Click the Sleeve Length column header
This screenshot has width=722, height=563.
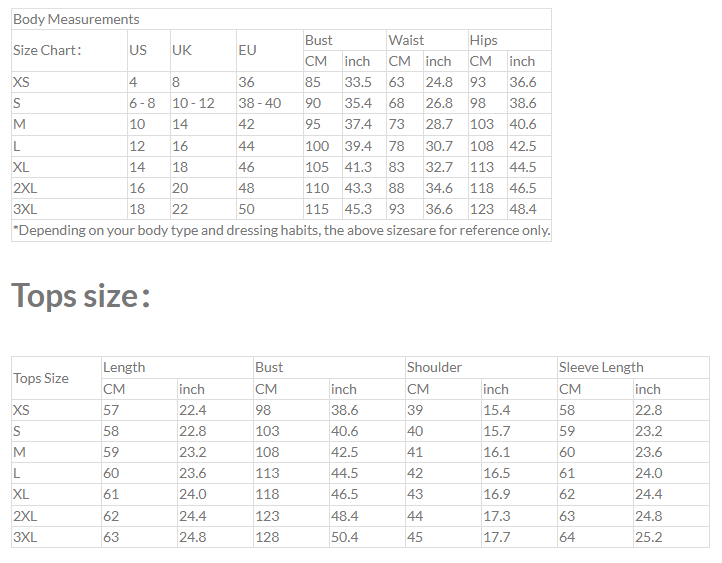pos(601,367)
